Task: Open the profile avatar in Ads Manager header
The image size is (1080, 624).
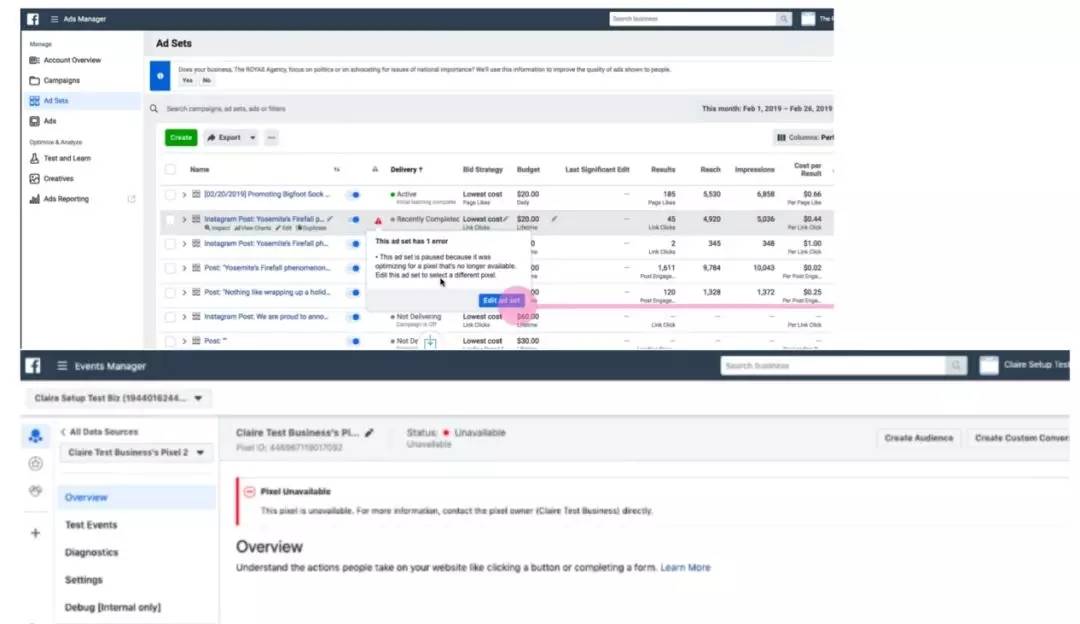Action: (808, 19)
